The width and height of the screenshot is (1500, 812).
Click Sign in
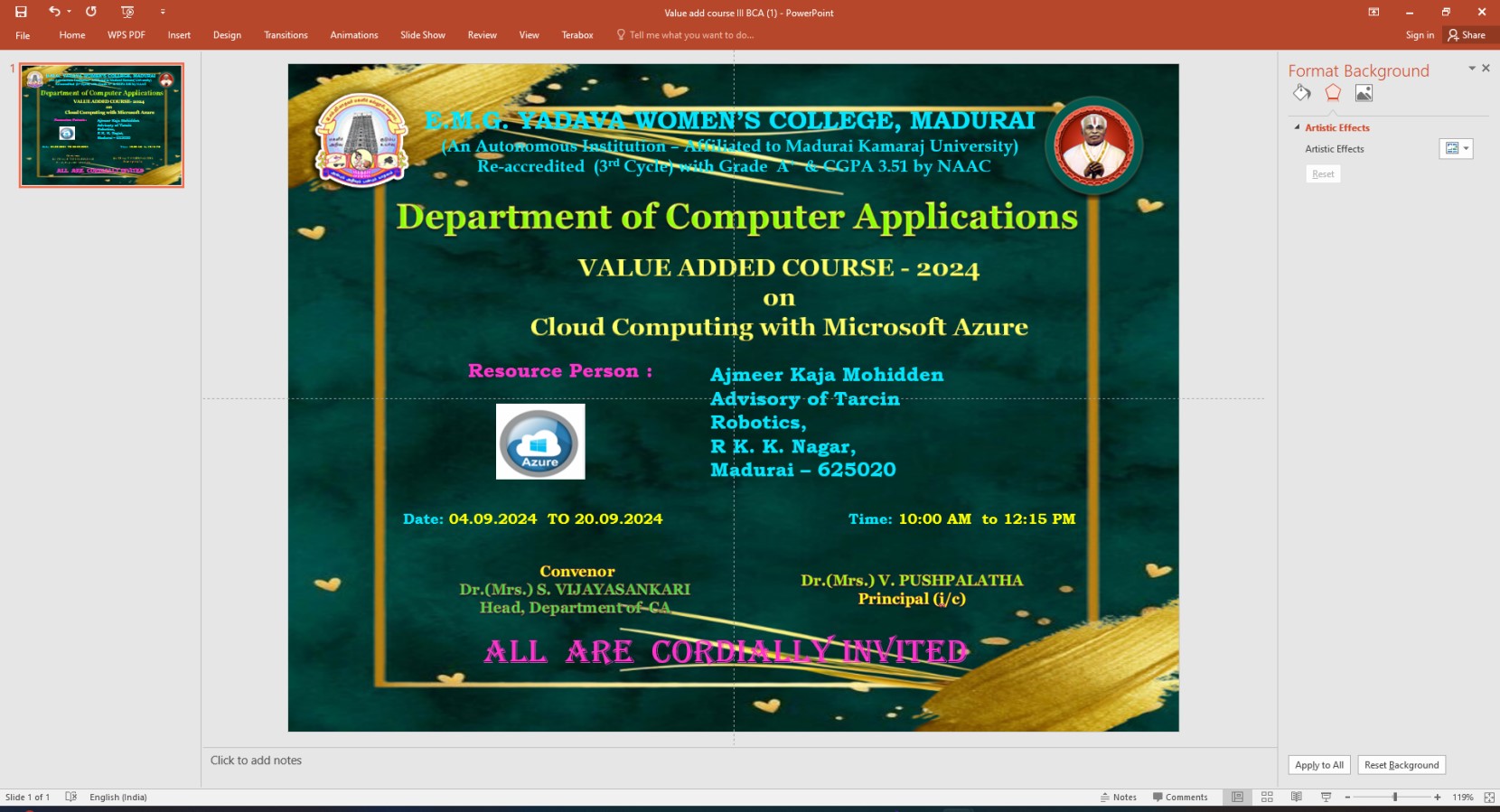(x=1420, y=35)
